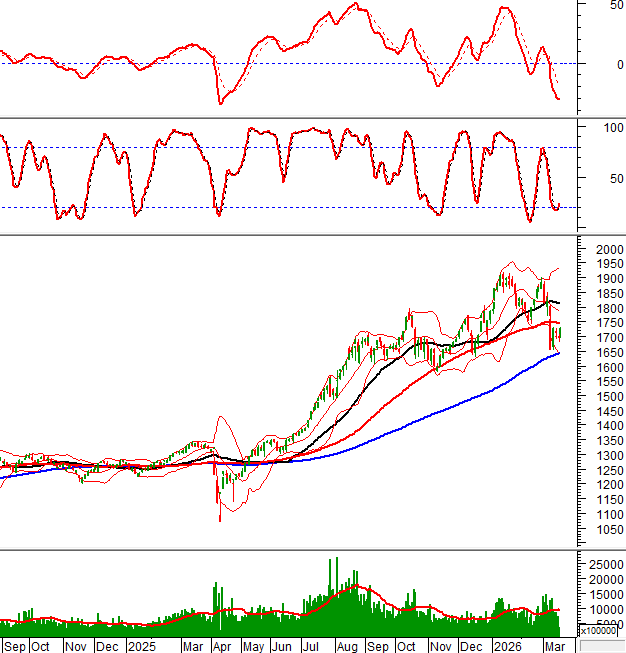Select the Aug month label on time axis
Screen dimensions: 626x653
tap(346, 646)
